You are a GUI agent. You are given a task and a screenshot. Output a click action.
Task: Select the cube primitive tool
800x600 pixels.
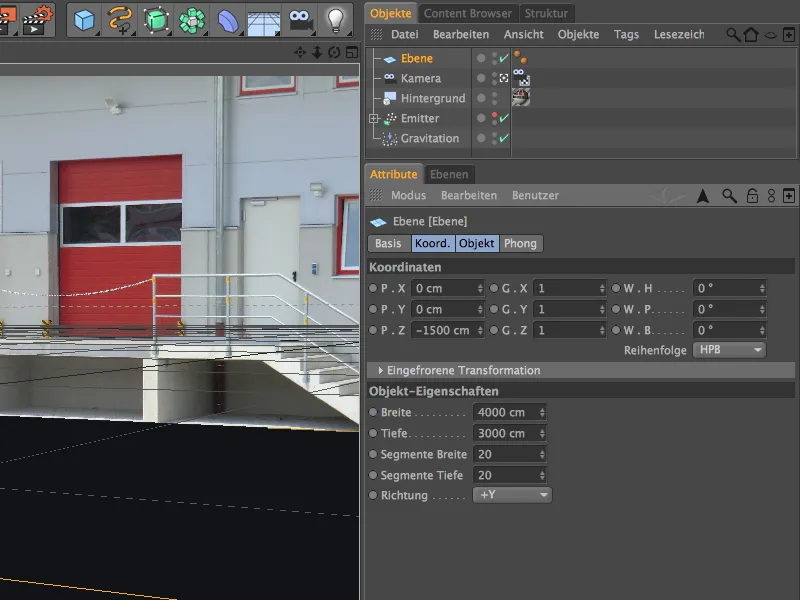(x=82, y=17)
